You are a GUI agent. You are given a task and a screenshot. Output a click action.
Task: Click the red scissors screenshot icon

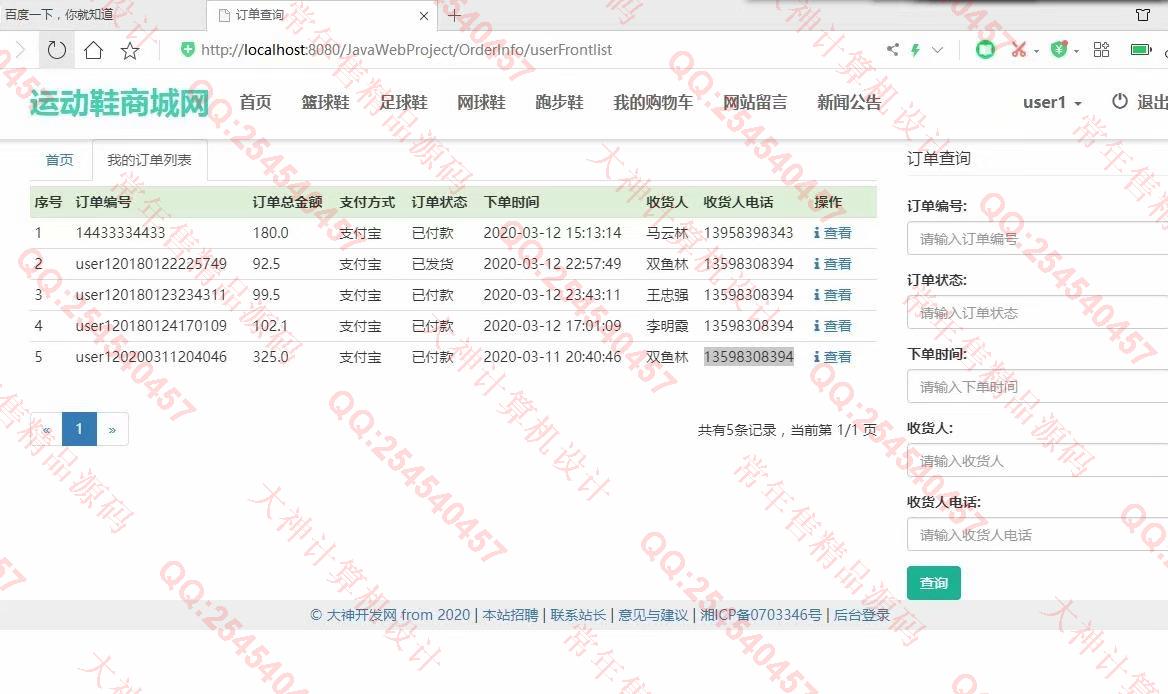(x=1018, y=50)
